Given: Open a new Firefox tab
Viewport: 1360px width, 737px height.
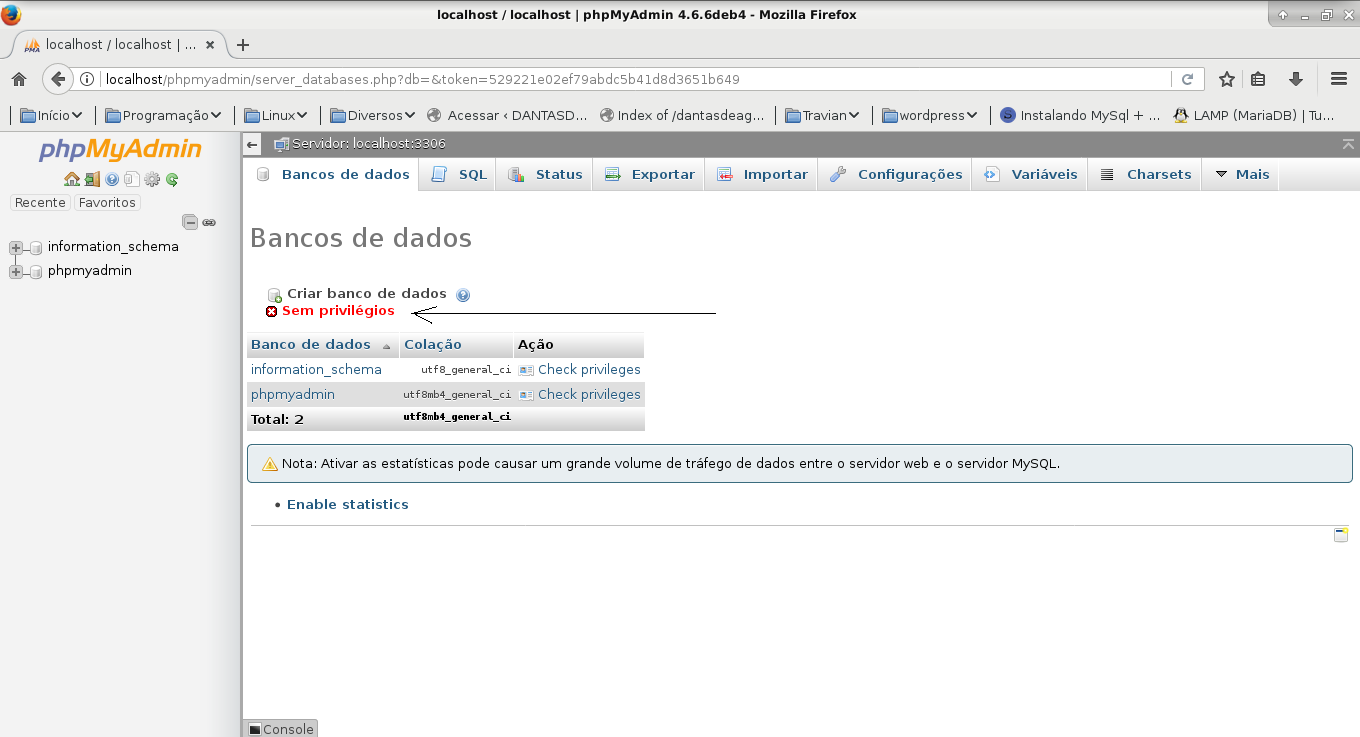Looking at the screenshot, I should [x=242, y=45].
